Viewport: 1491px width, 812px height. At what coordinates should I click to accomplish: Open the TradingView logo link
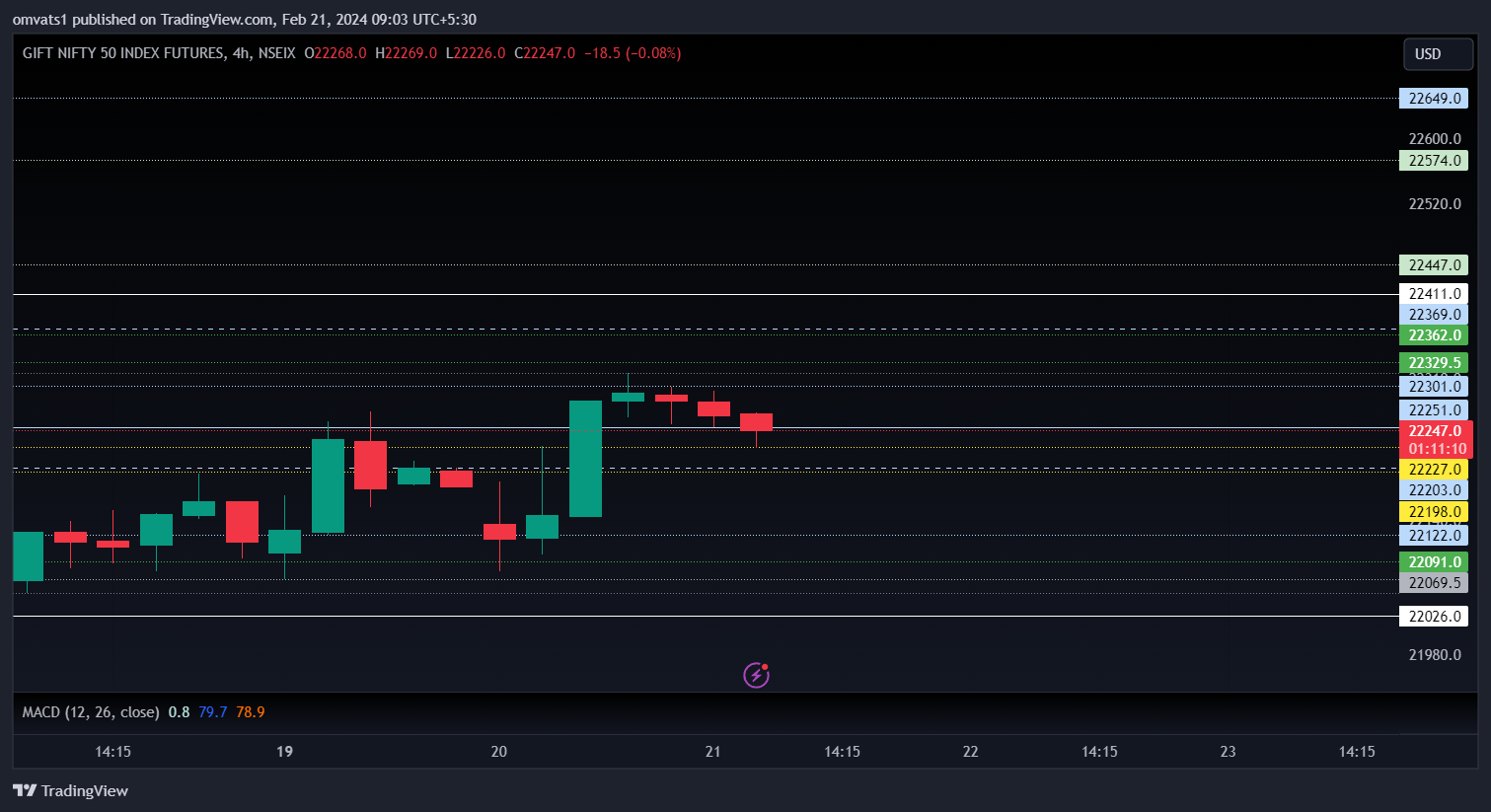tap(70, 790)
